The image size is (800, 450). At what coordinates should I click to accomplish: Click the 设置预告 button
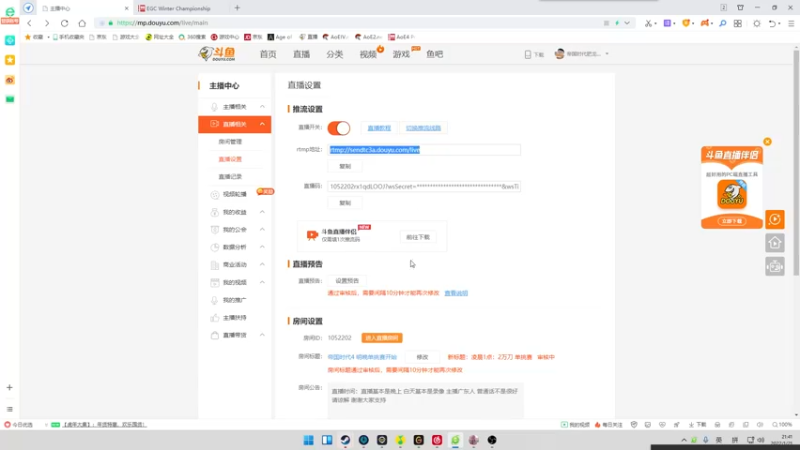(347, 281)
